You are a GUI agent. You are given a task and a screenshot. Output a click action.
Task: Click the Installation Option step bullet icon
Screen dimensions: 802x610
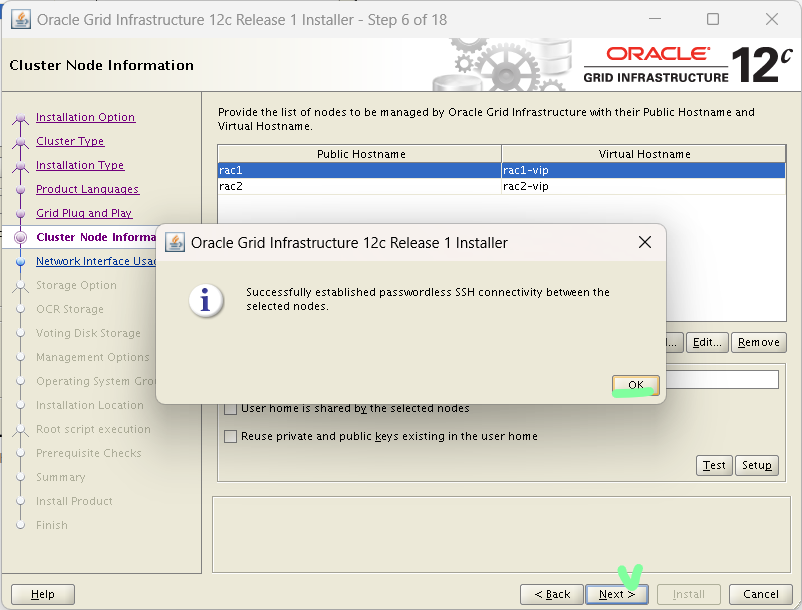point(20,118)
